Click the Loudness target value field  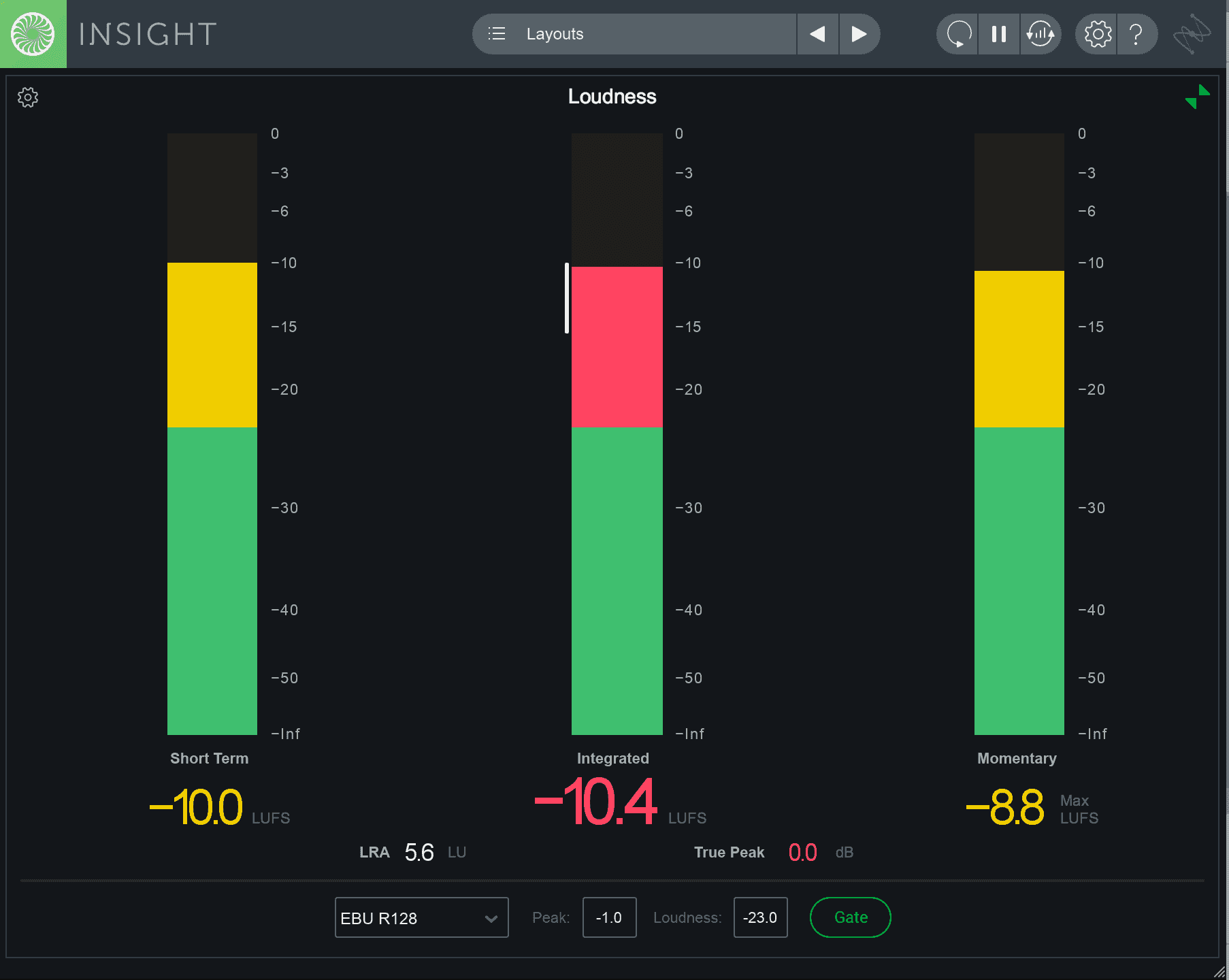[x=760, y=917]
